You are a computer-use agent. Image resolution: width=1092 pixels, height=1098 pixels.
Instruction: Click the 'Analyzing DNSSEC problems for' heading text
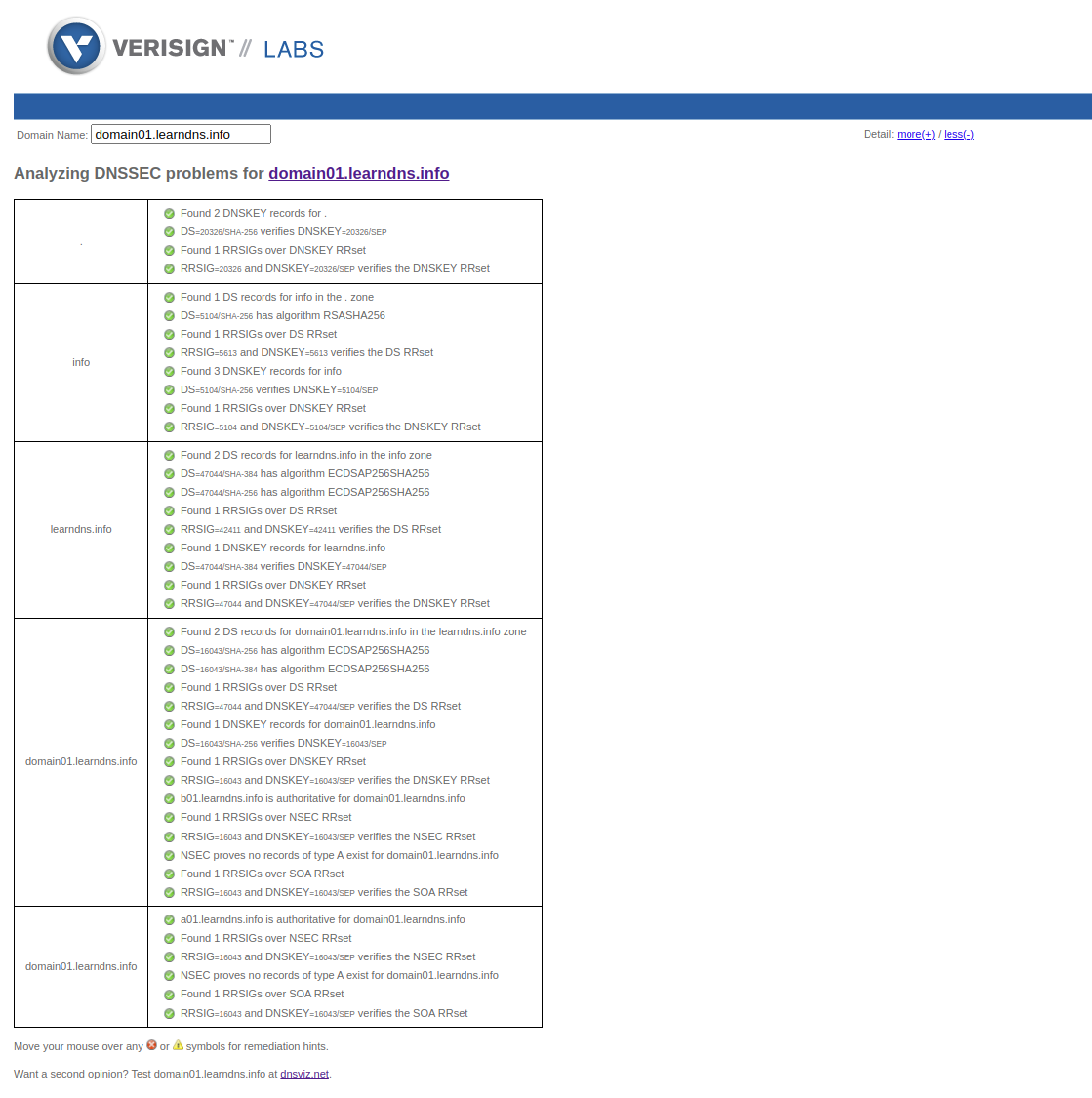tap(139, 173)
